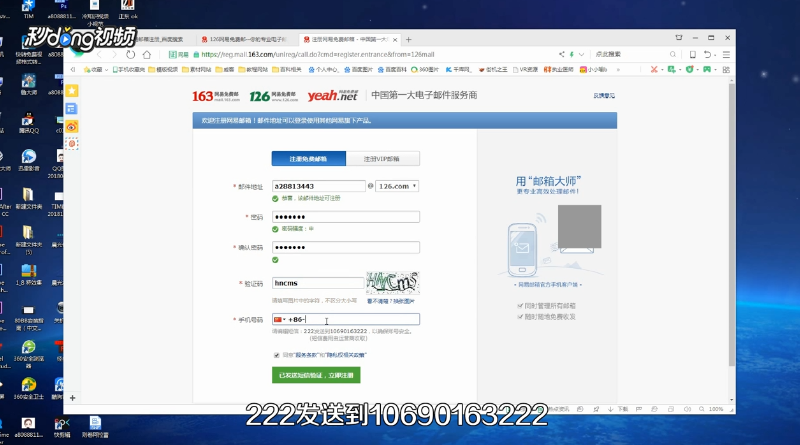Click the search magnifier in search box
This screenshot has width=800, height=445.
tap(673, 54)
